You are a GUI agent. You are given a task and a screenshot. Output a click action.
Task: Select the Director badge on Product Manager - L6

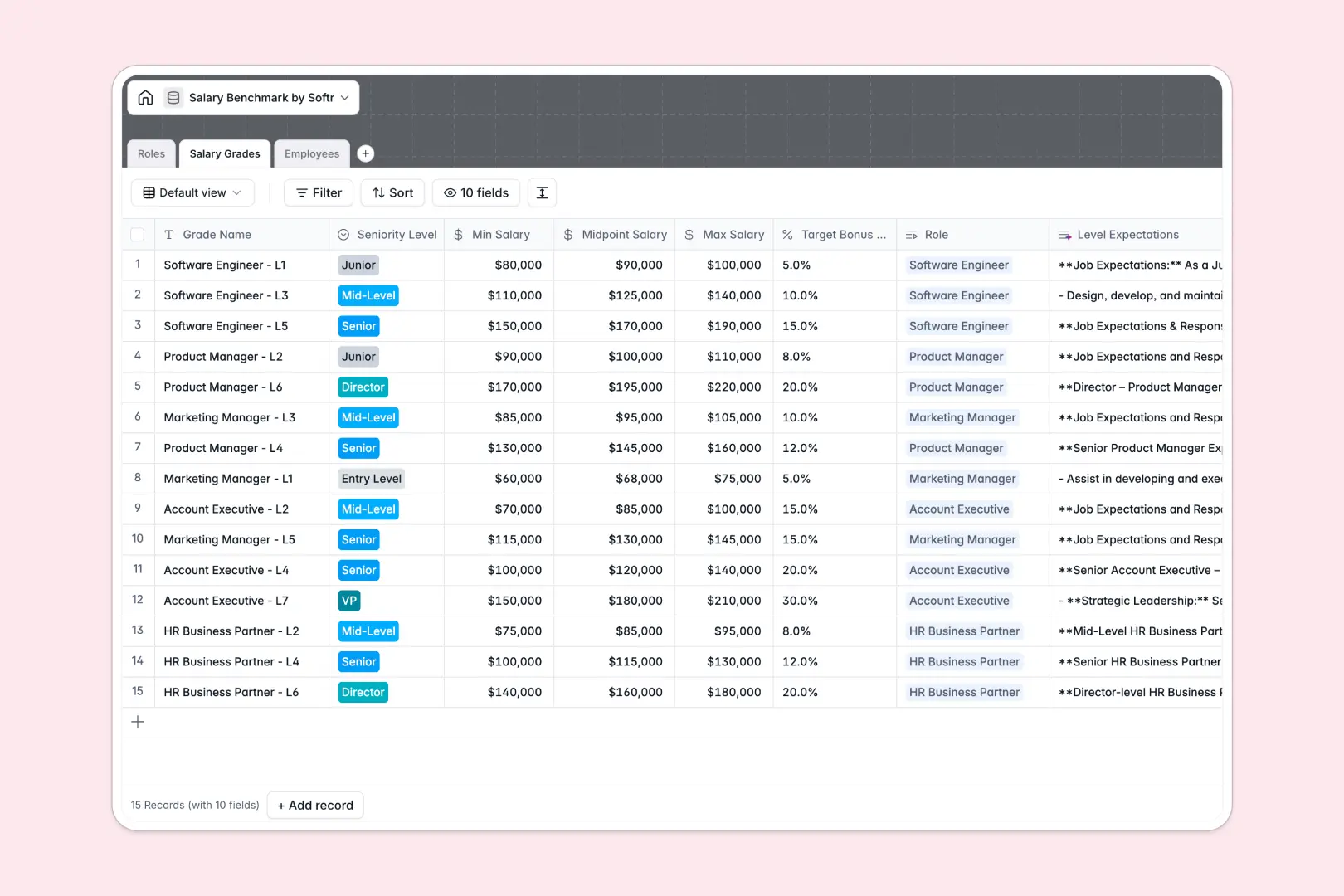(x=363, y=387)
